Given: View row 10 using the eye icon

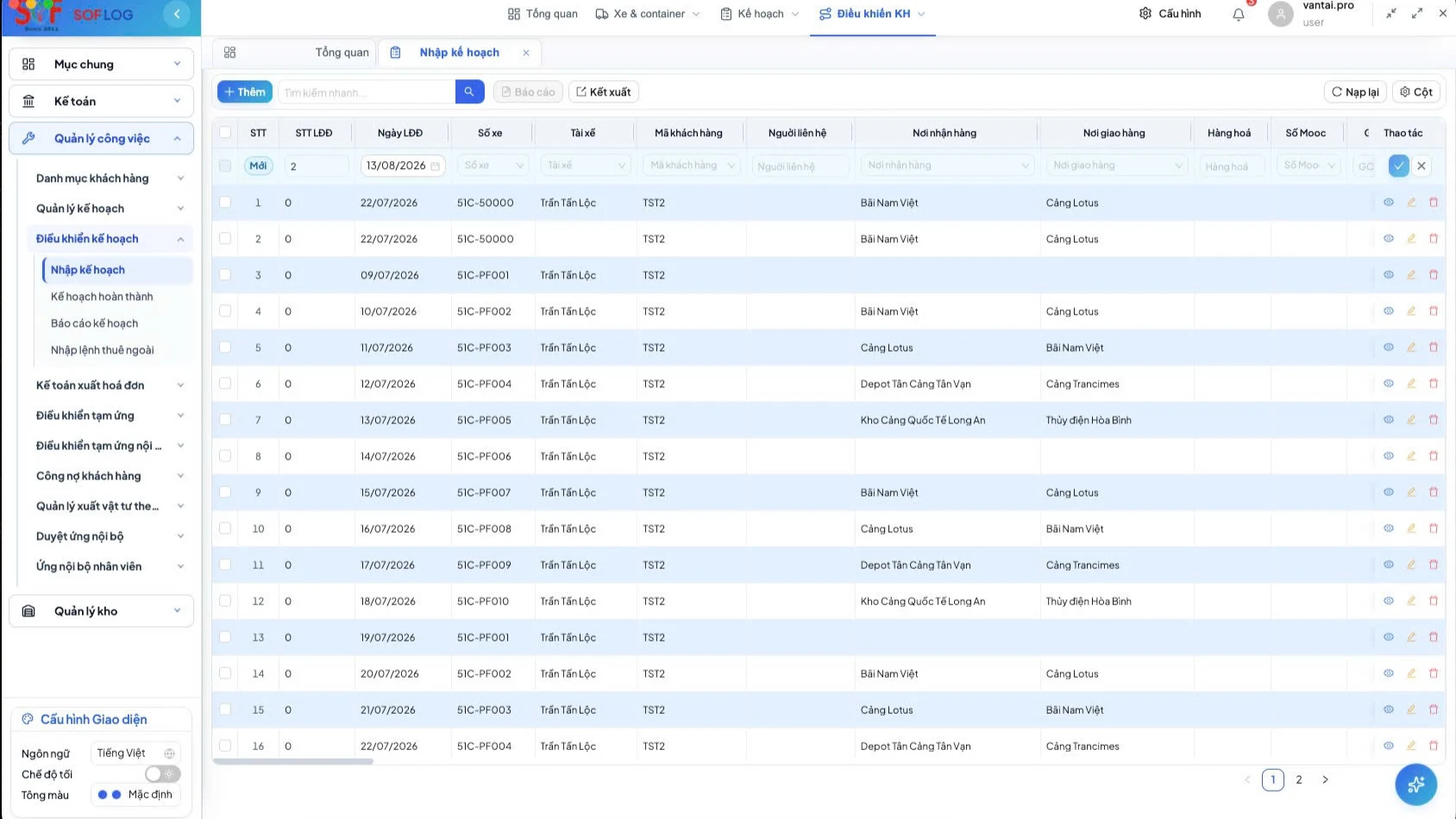Looking at the screenshot, I should (1389, 528).
